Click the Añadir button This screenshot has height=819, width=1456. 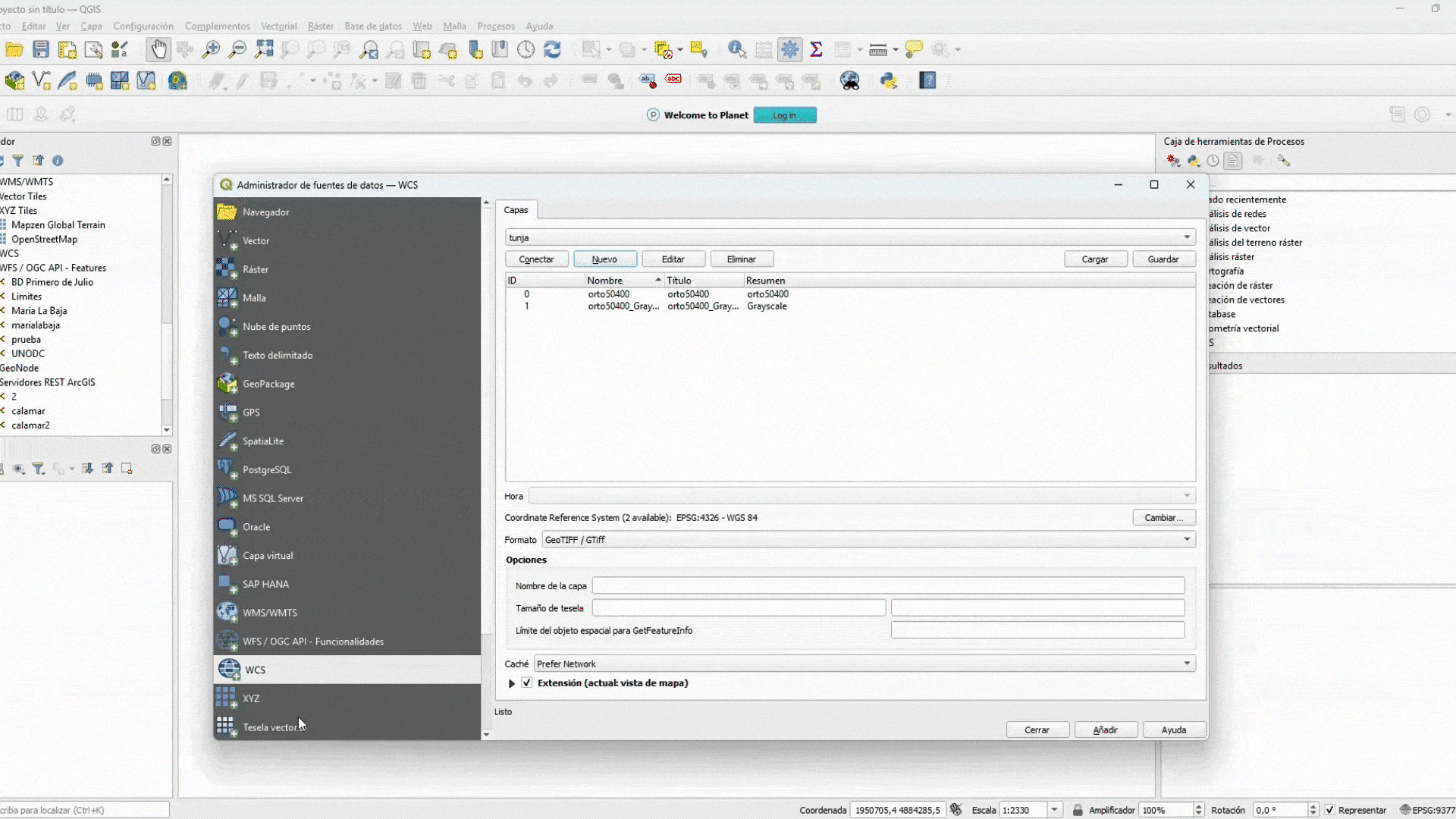pyautogui.click(x=1105, y=730)
